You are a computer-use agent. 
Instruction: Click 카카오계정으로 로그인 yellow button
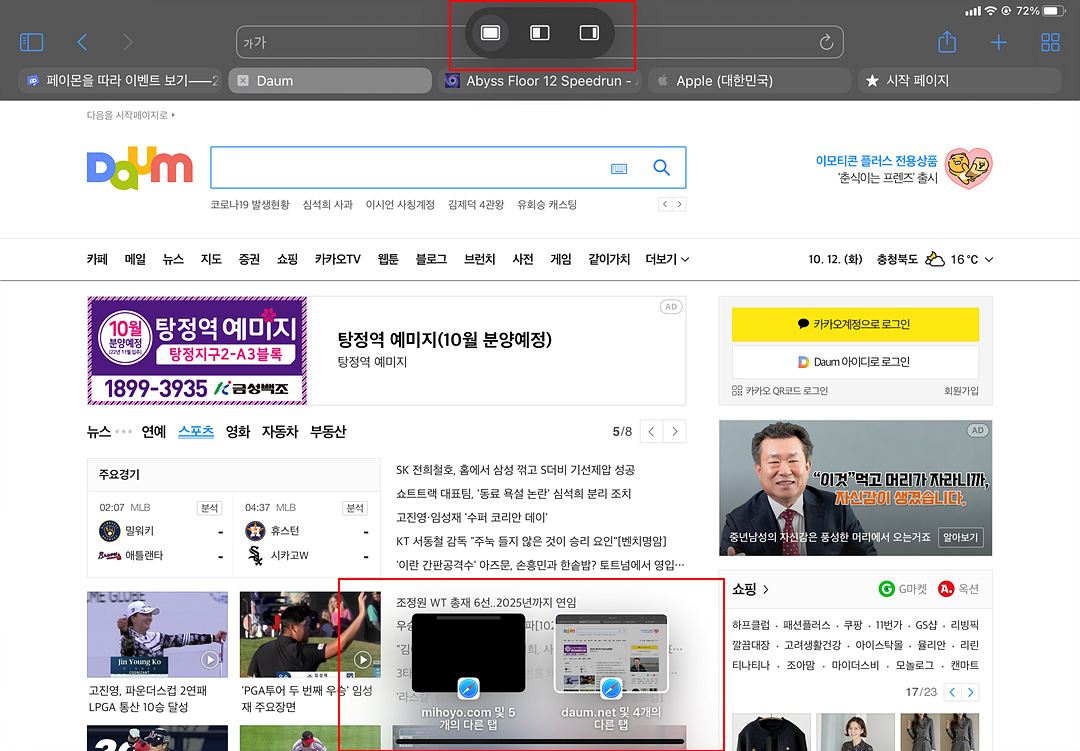click(x=855, y=324)
